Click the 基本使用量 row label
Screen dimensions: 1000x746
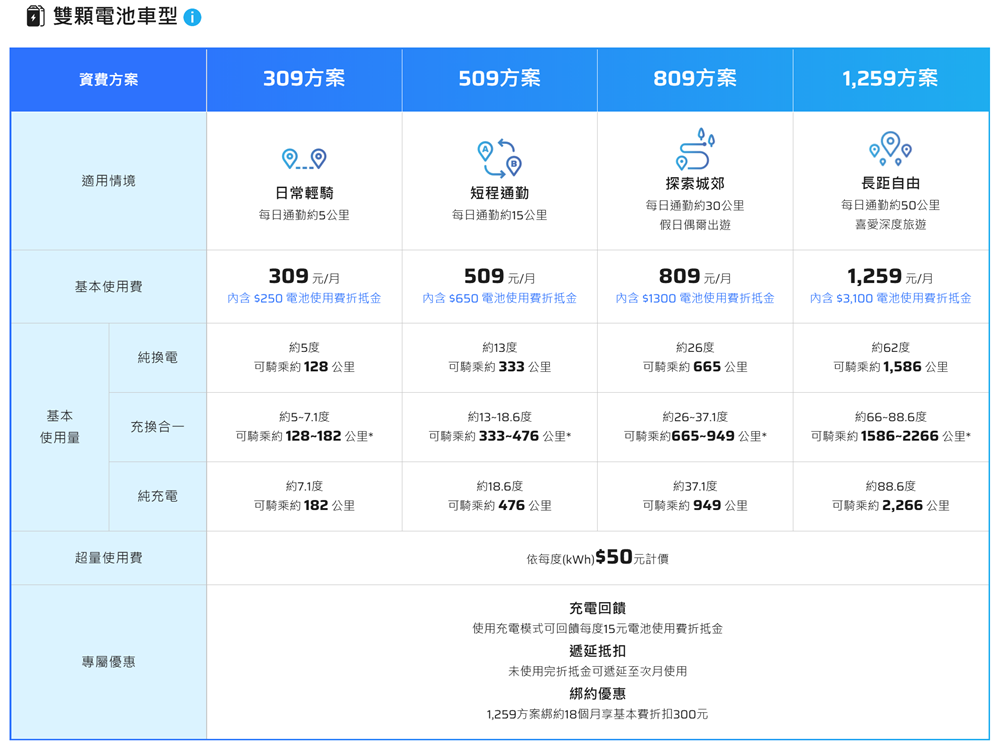tap(60, 427)
